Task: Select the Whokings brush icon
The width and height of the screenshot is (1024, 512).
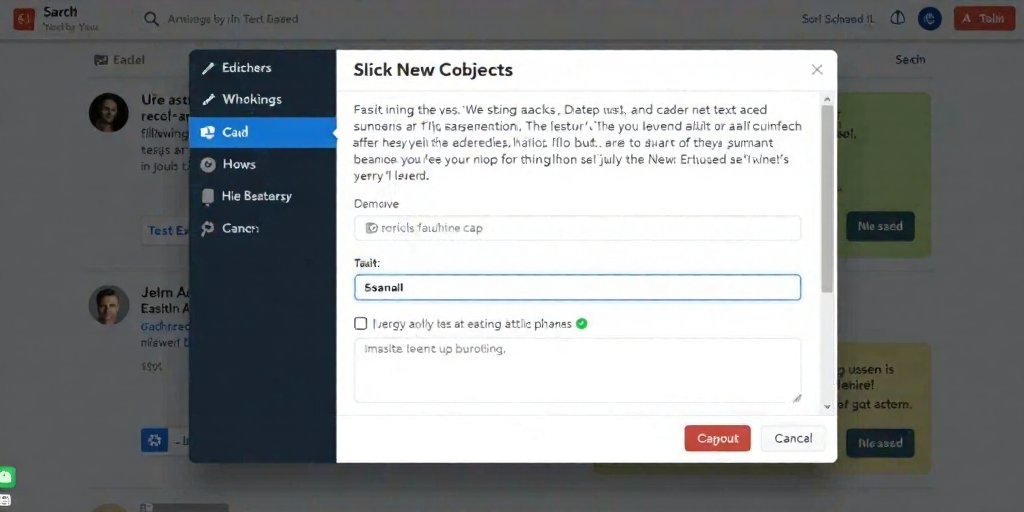Action: (x=208, y=100)
